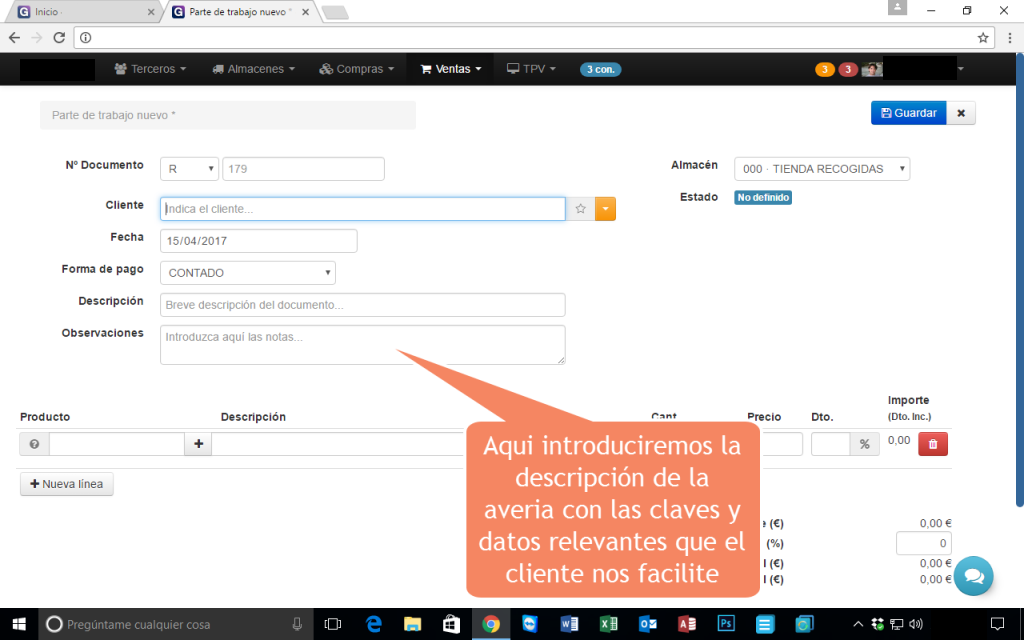Open Excel from the Windows taskbar

pos(608,624)
